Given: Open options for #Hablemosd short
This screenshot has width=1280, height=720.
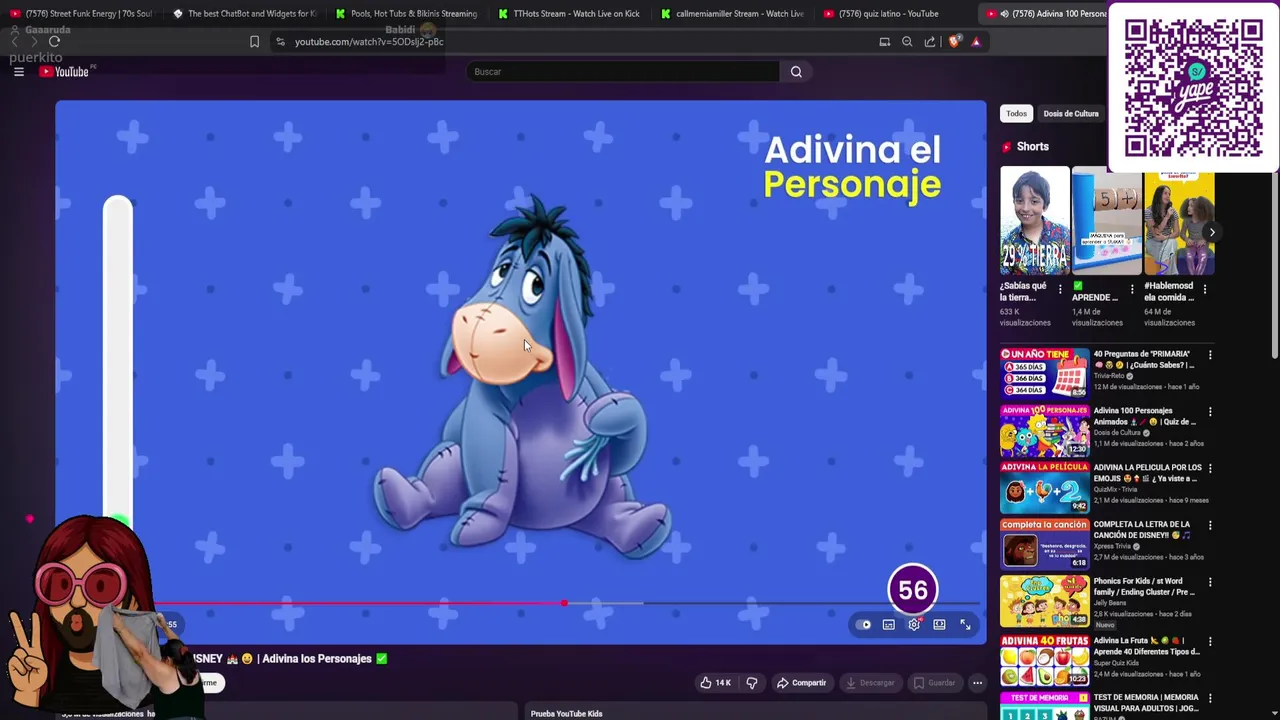Looking at the screenshot, I should pyautogui.click(x=1204, y=289).
